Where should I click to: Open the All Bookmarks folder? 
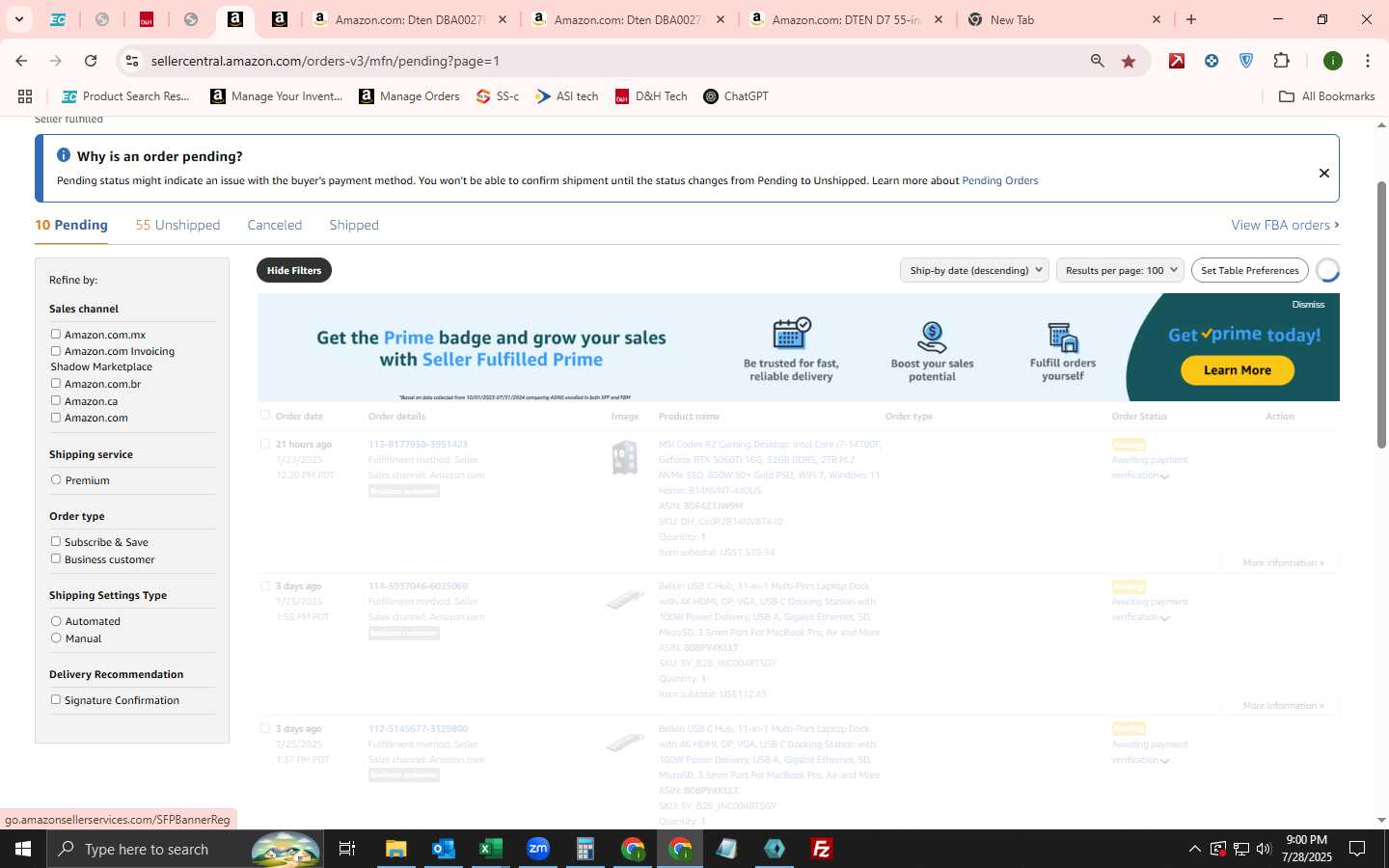click(x=1326, y=96)
